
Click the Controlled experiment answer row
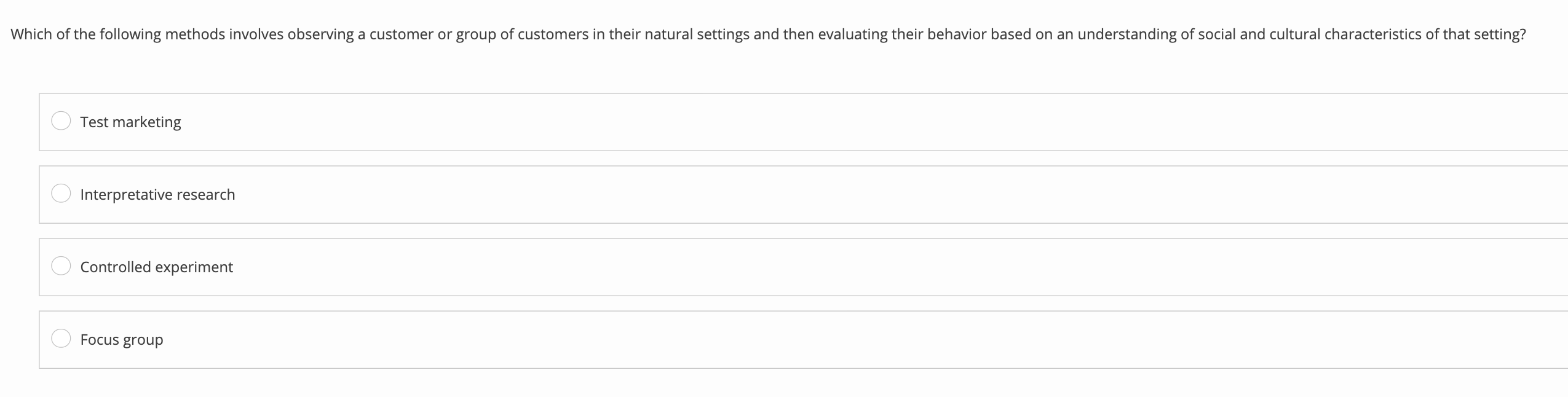(x=492, y=266)
